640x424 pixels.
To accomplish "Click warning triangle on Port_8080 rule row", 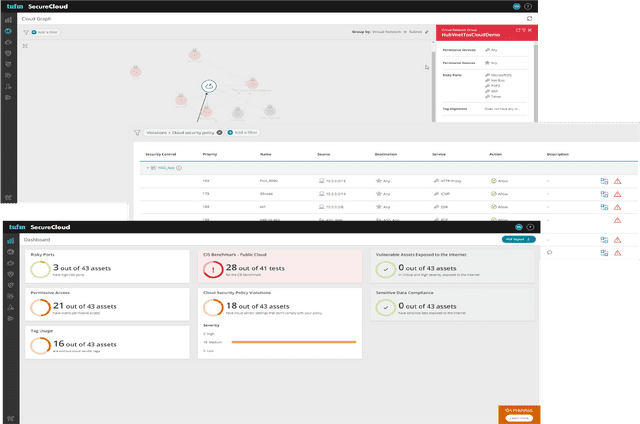I will [x=617, y=181].
